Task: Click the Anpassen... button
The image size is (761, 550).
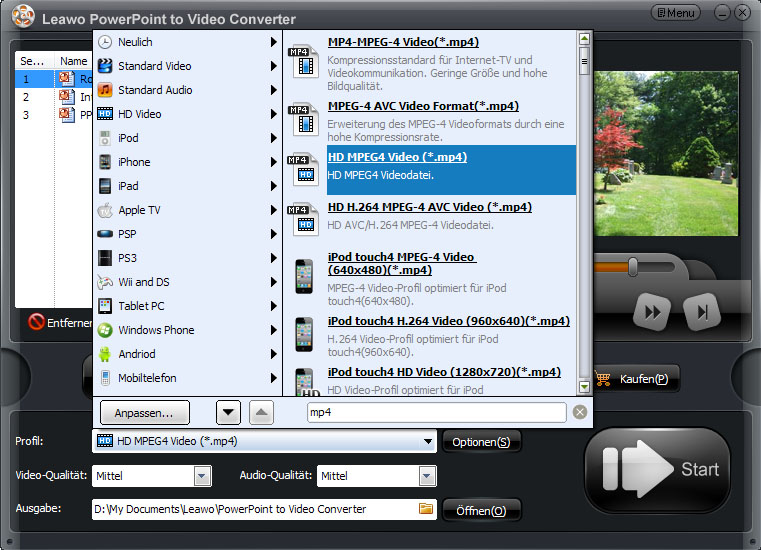Action: pos(144,413)
